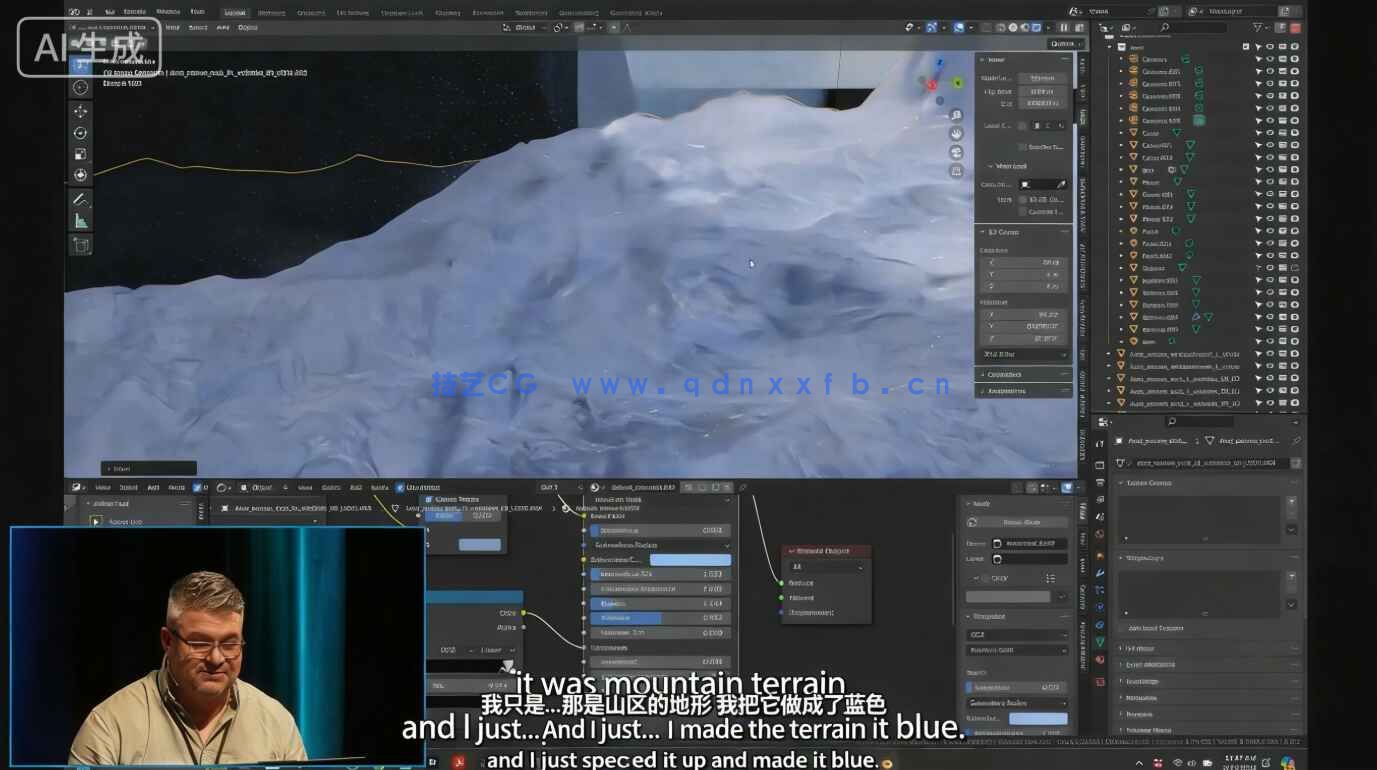Image resolution: width=1377 pixels, height=770 pixels.
Task: Select the Scale tool in viewport toolbar
Action: [80, 154]
